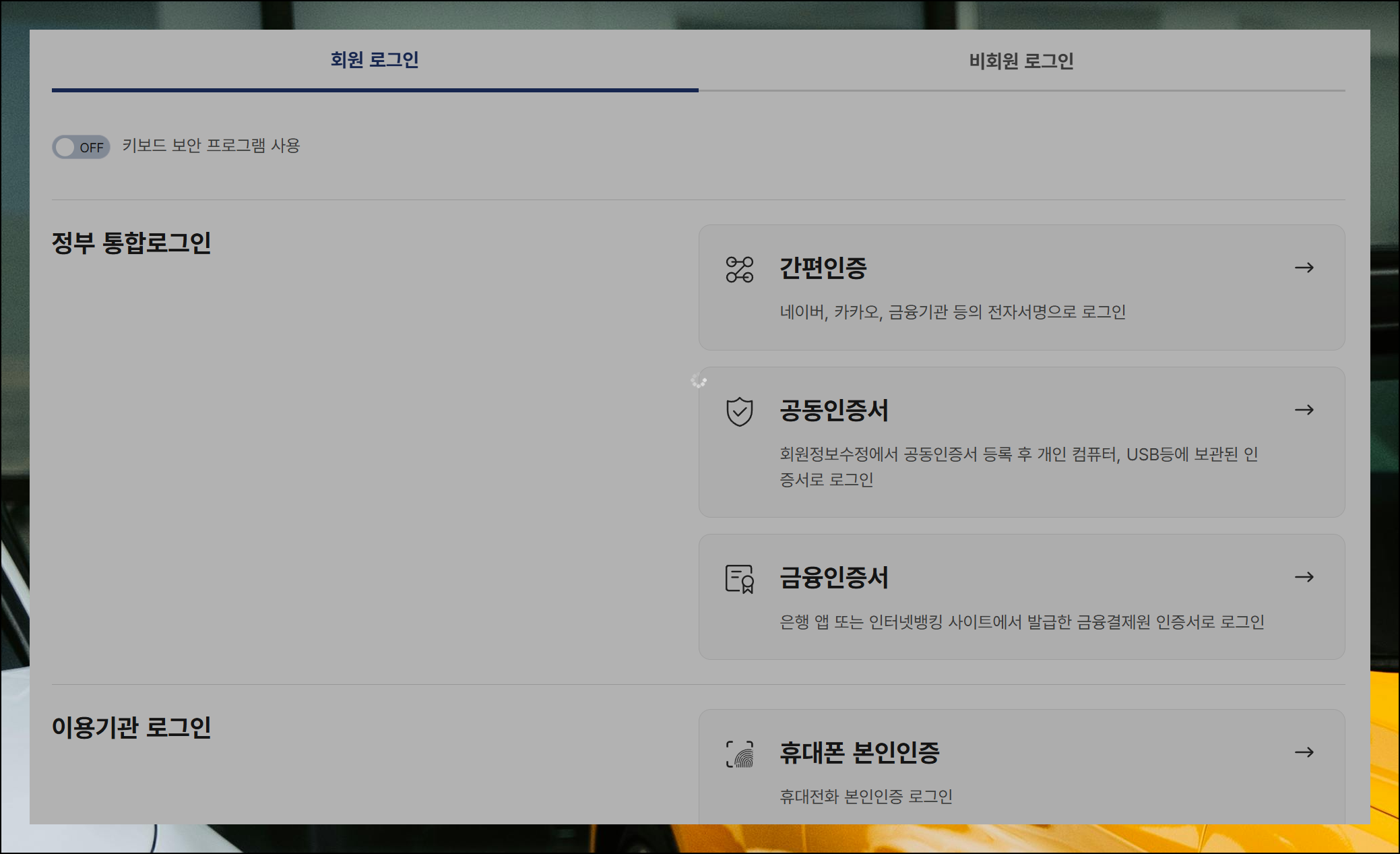
Task: Click the arrow on the 간편인증 card
Action: tap(1304, 268)
